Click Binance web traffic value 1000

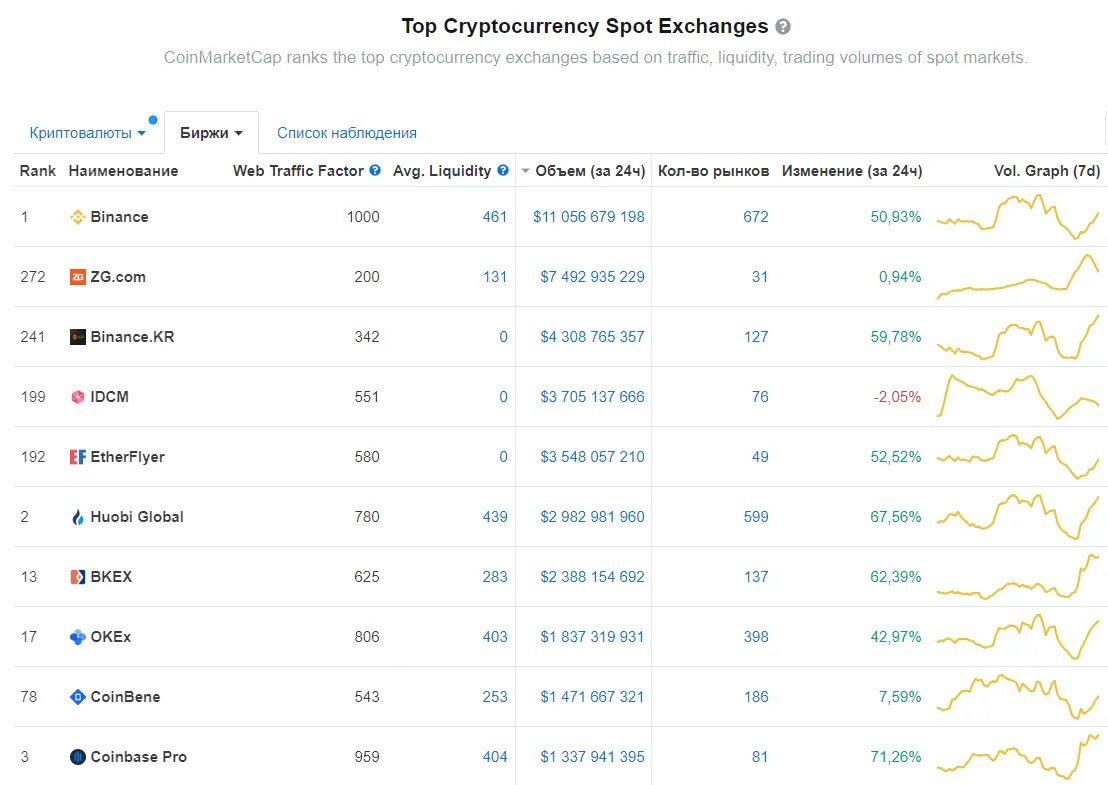(x=363, y=217)
